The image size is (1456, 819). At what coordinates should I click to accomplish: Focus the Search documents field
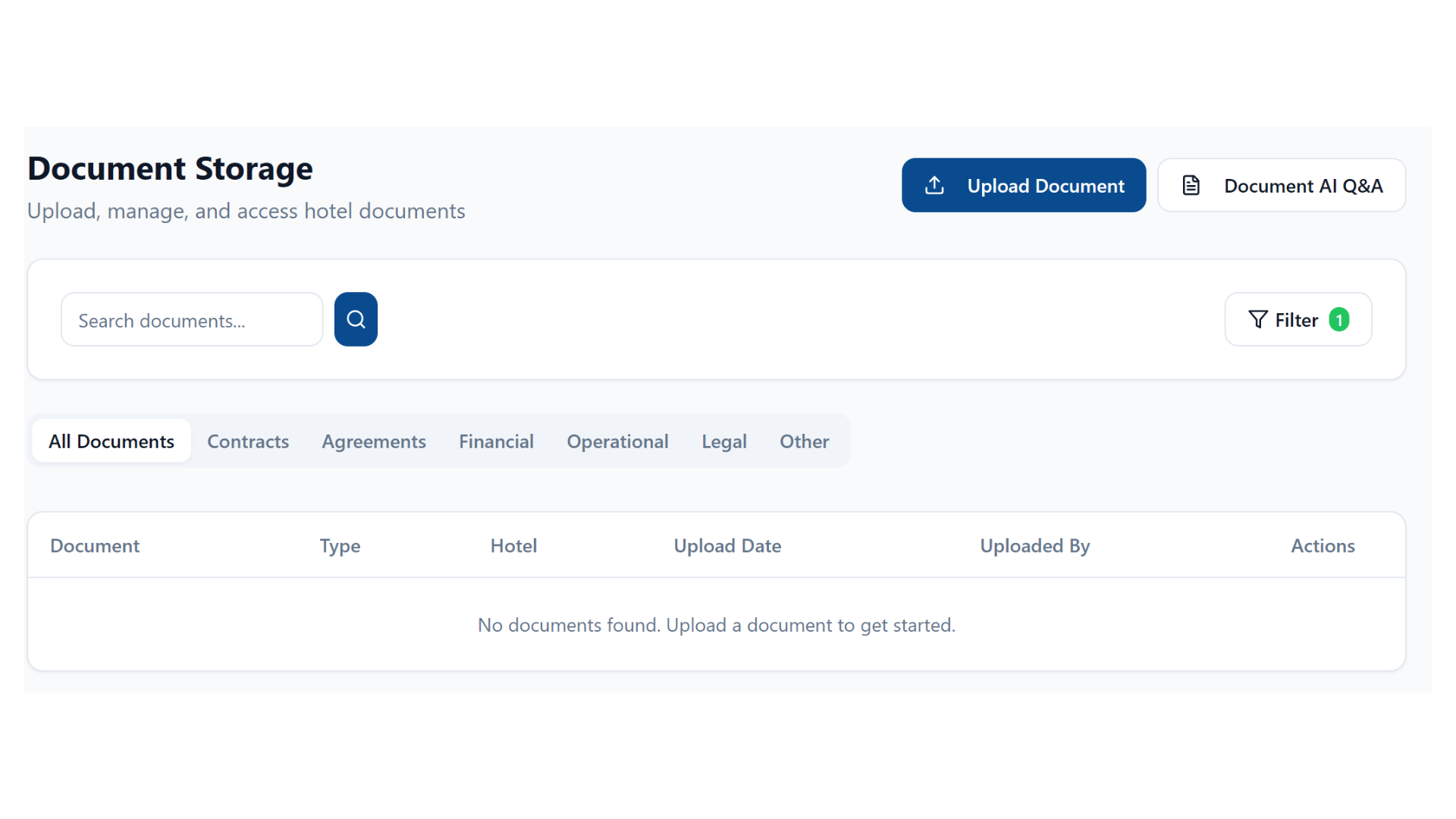(192, 319)
